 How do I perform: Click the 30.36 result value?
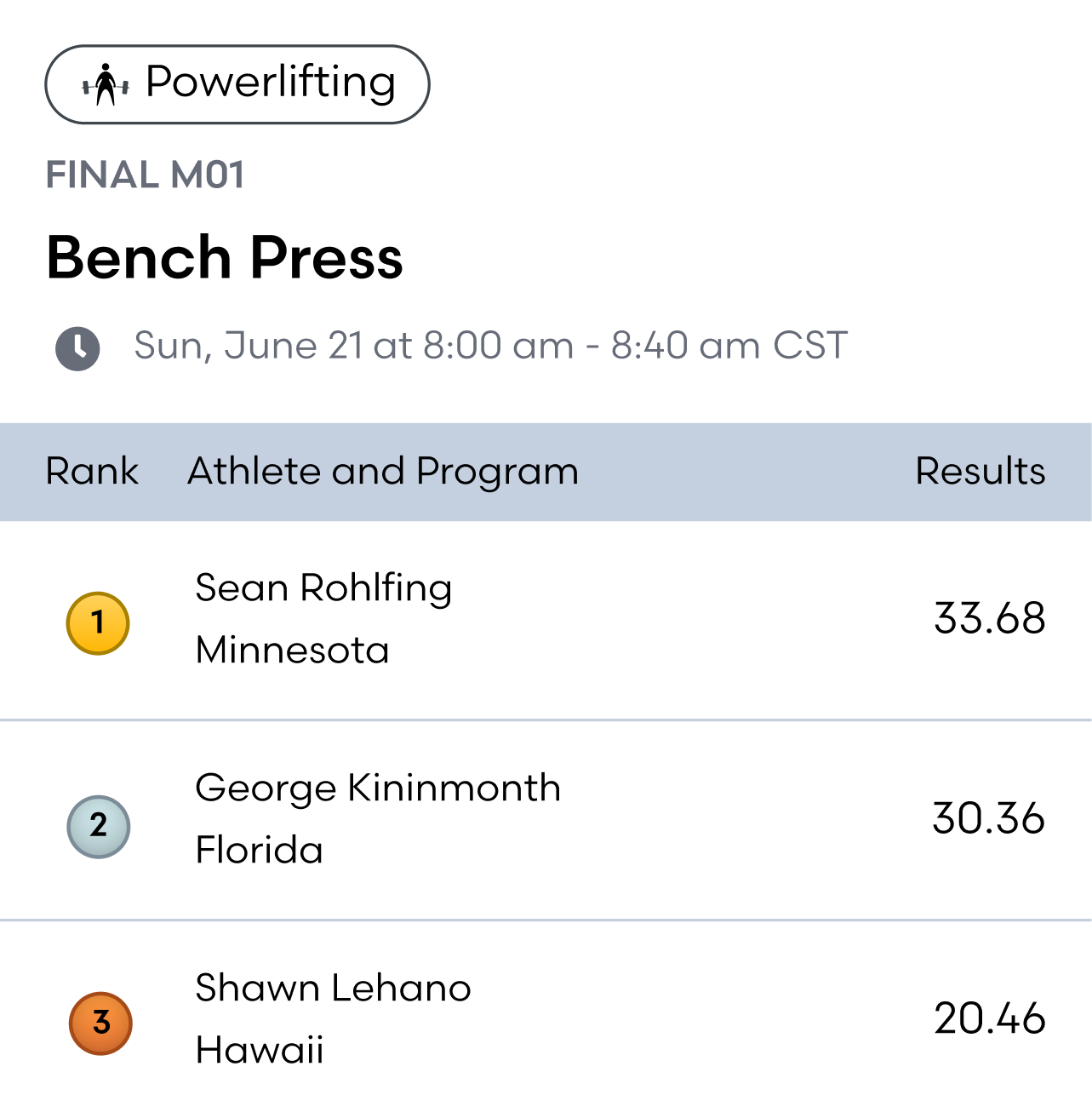point(988,819)
